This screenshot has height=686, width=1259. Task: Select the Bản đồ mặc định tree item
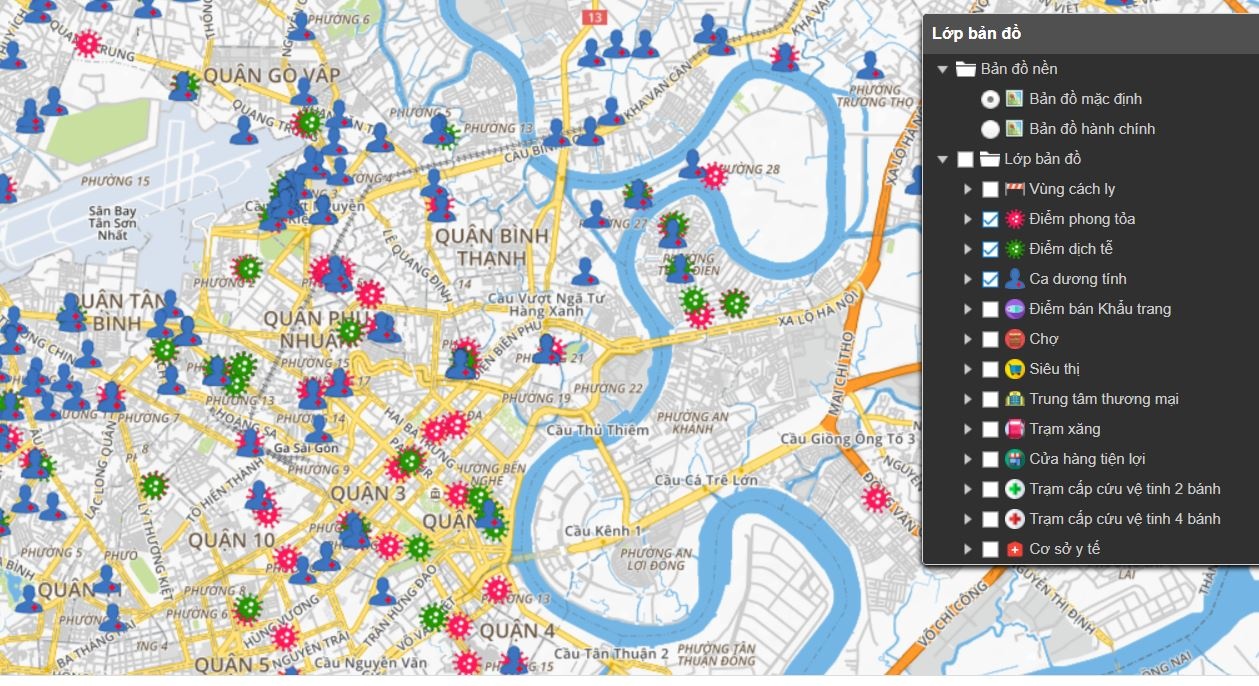coord(1085,99)
